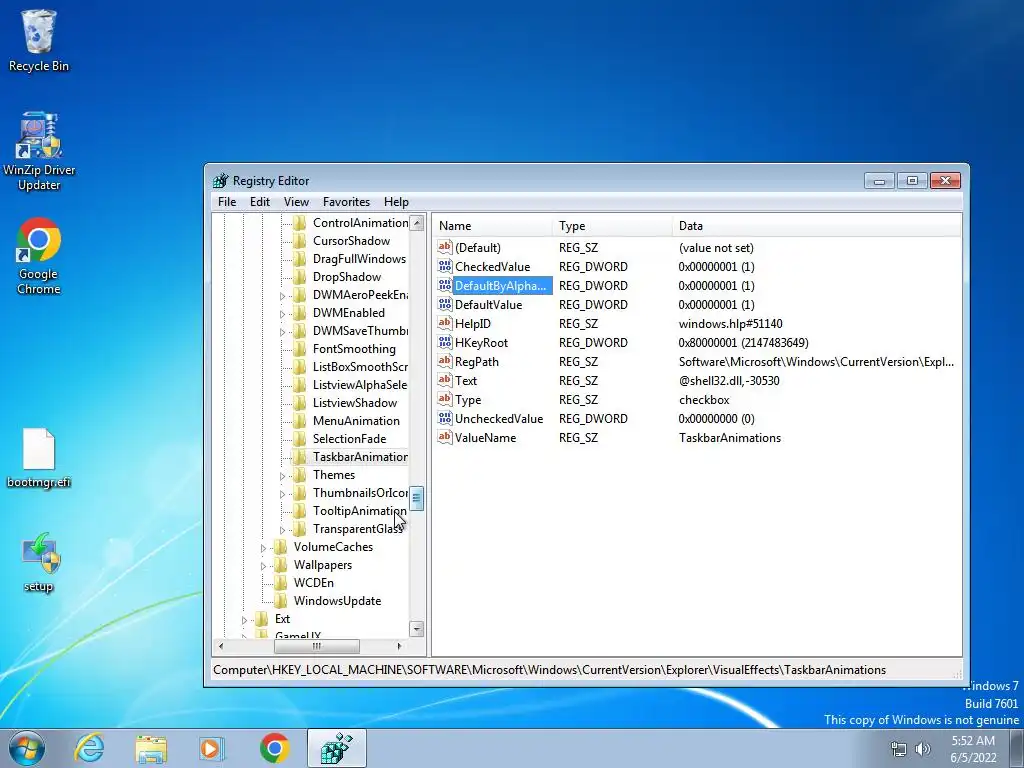Click the tree scroll up arrow
The image size is (1024, 768).
pos(417,223)
